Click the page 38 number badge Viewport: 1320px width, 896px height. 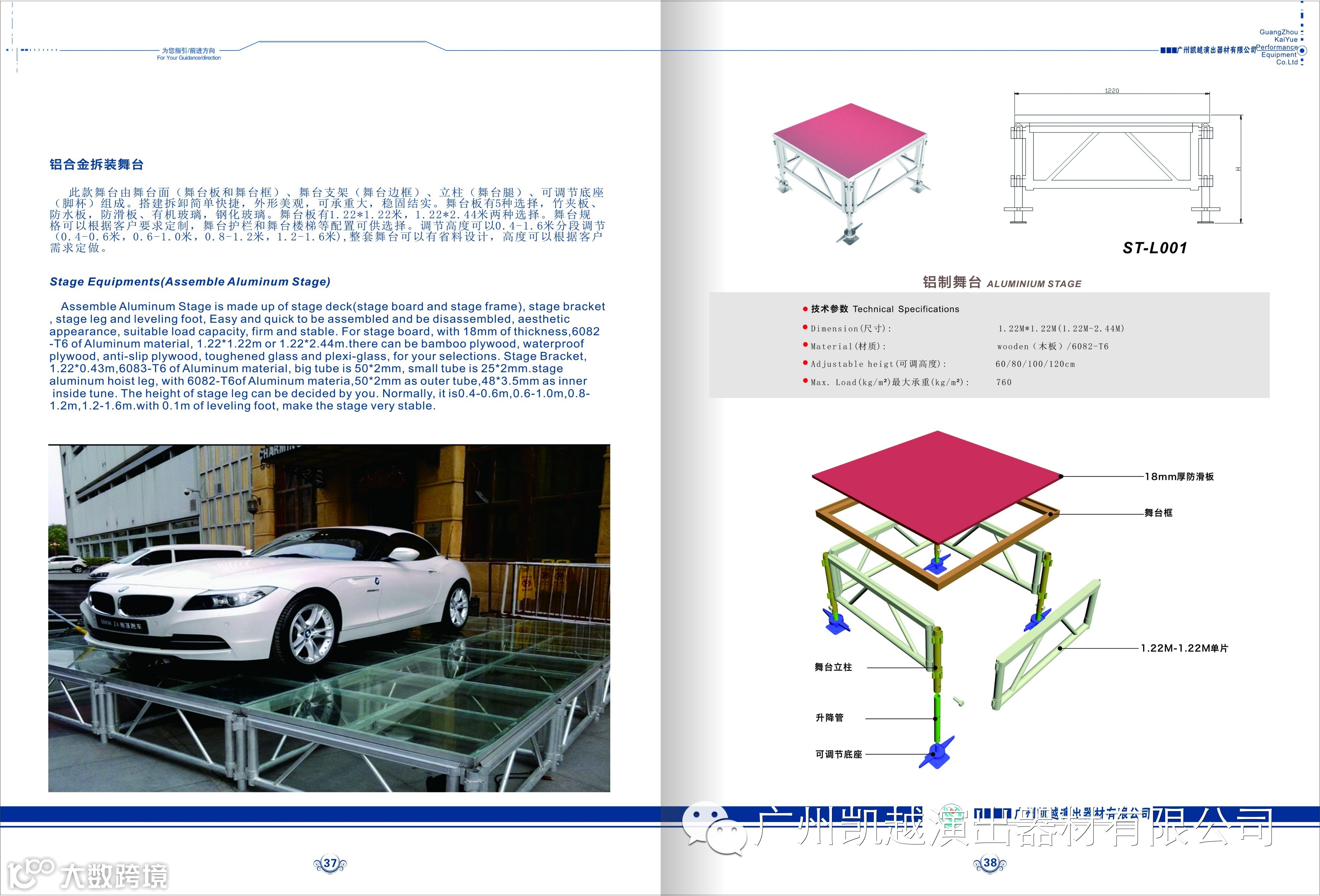[x=990, y=863]
